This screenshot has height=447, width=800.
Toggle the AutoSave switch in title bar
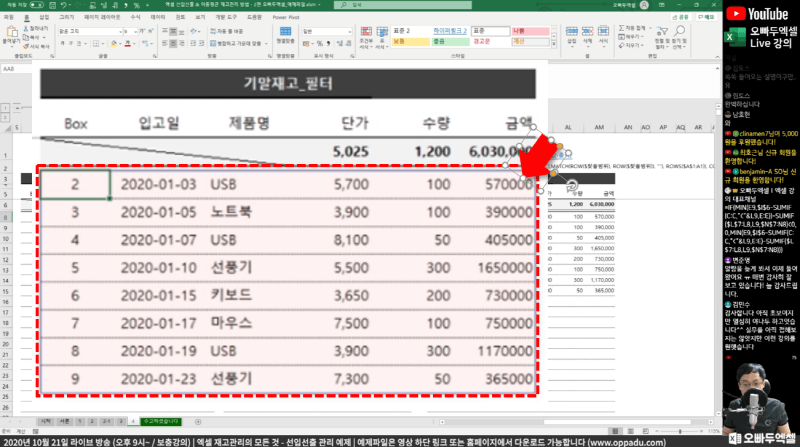click(x=36, y=5)
